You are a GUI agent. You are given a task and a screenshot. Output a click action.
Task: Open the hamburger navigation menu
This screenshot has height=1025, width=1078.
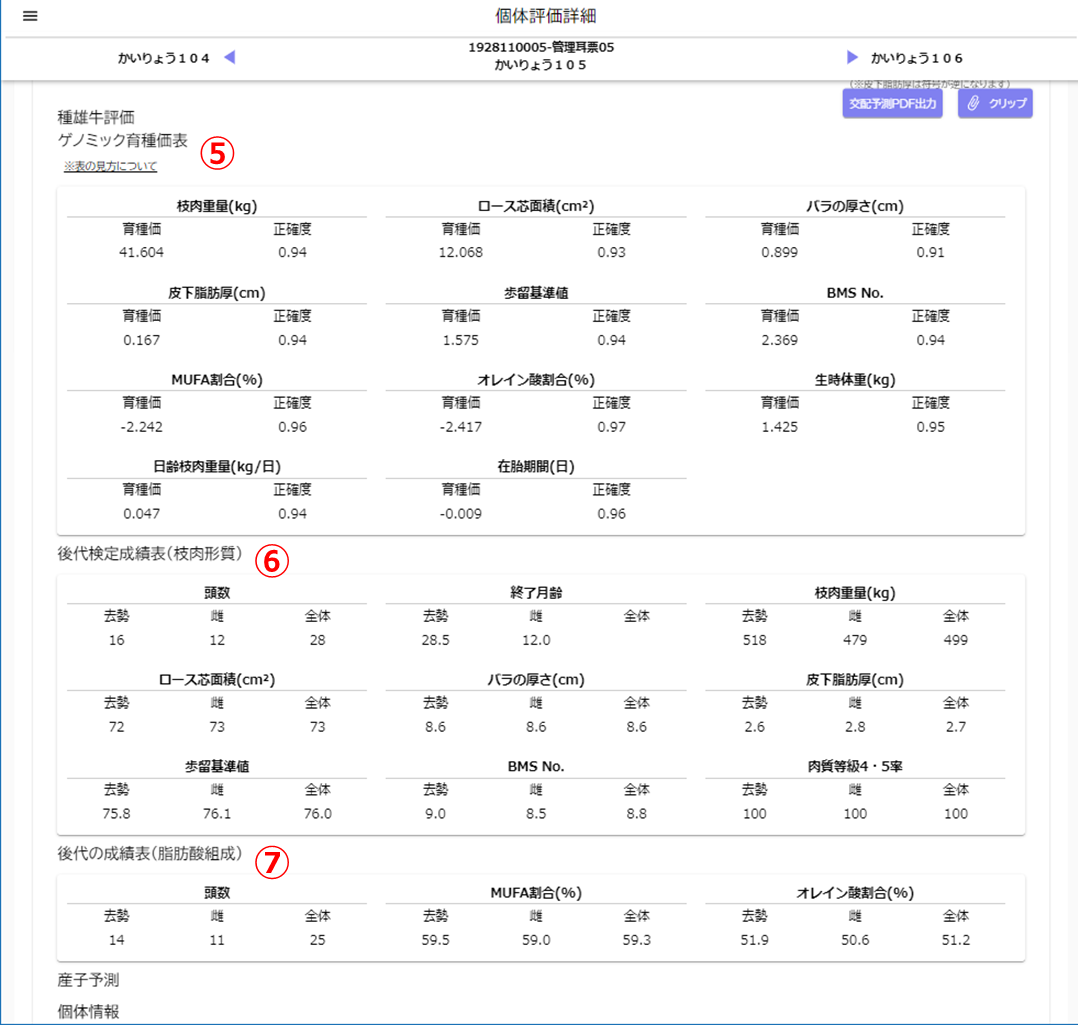pos(29,15)
